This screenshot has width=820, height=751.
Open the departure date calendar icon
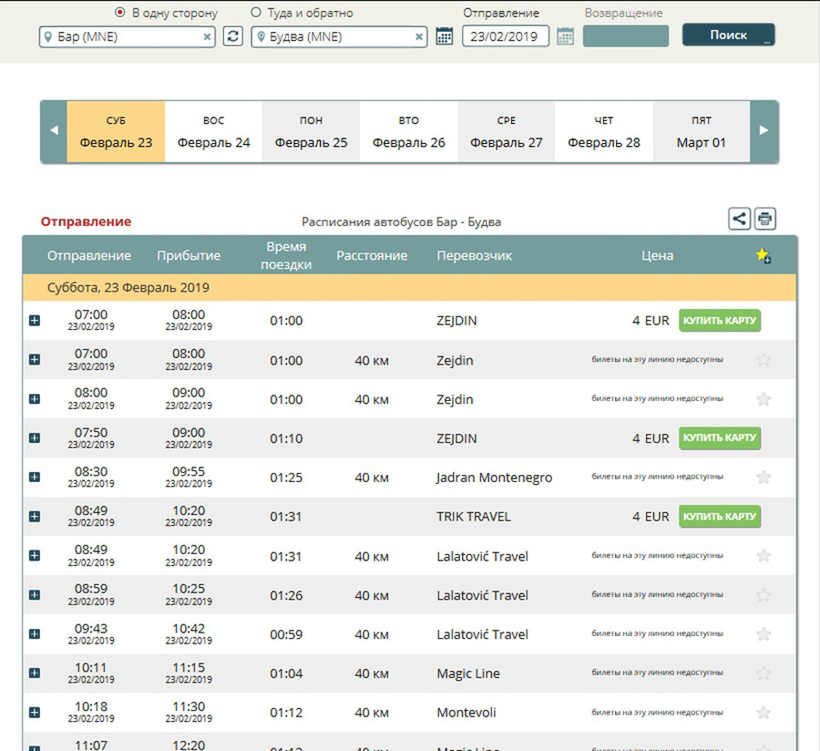[445, 36]
